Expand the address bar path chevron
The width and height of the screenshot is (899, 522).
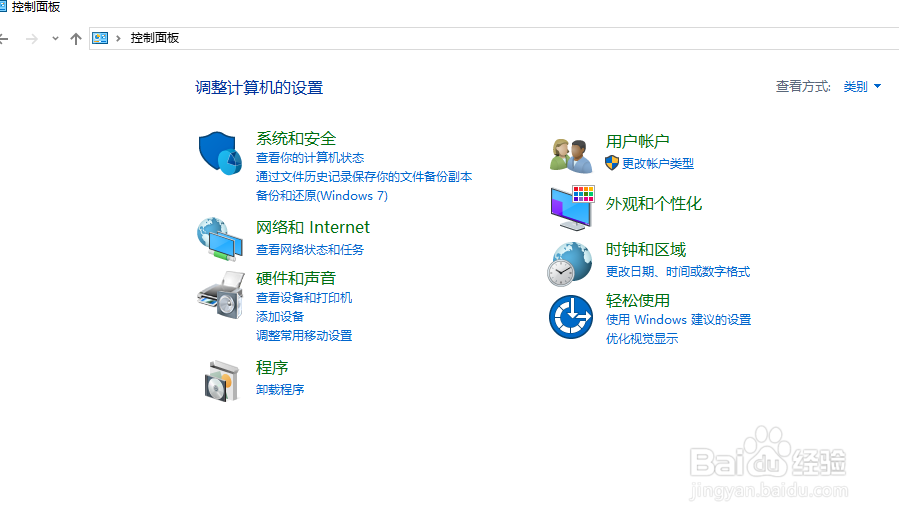118,38
